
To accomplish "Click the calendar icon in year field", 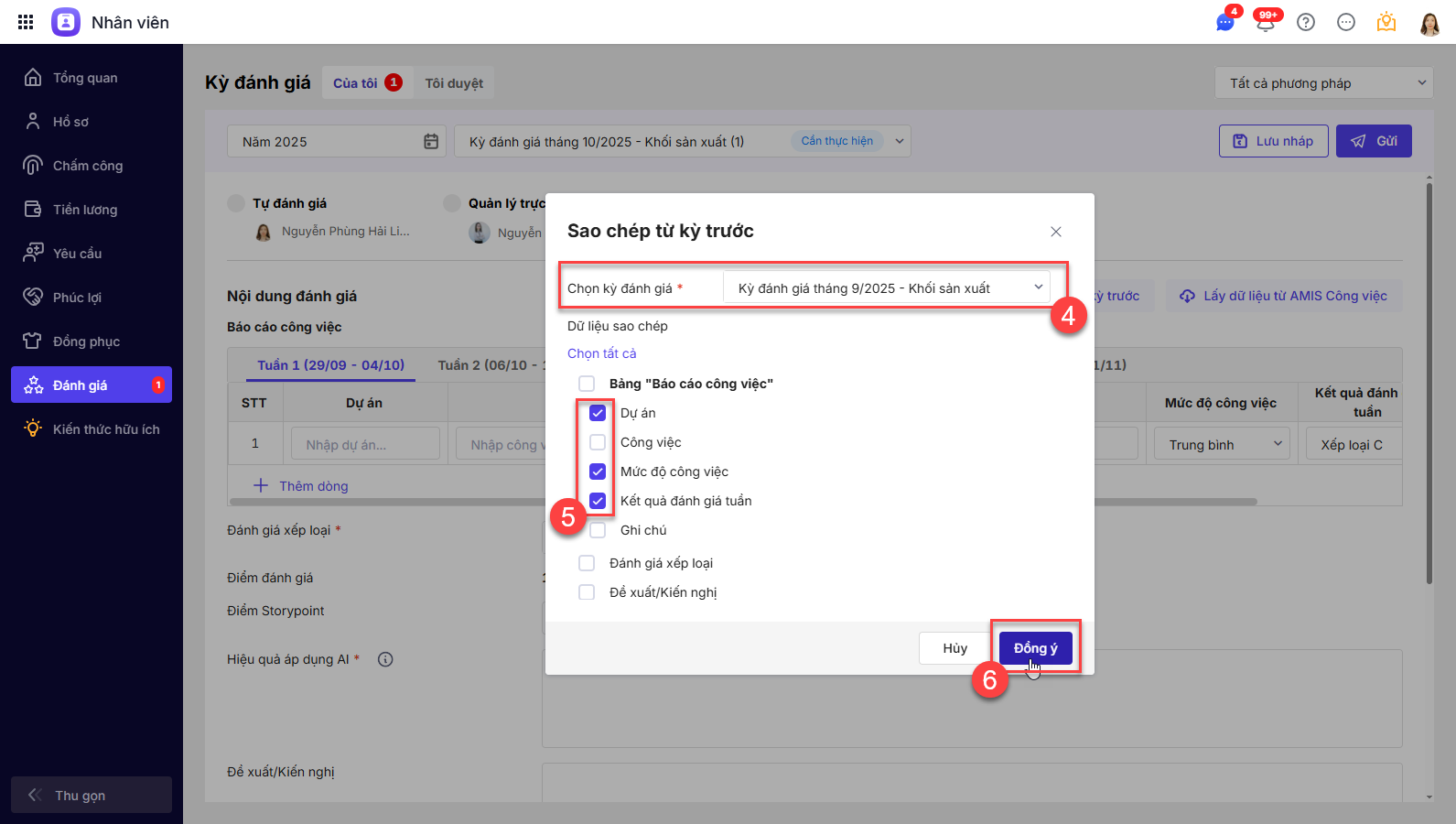I will (x=431, y=141).
